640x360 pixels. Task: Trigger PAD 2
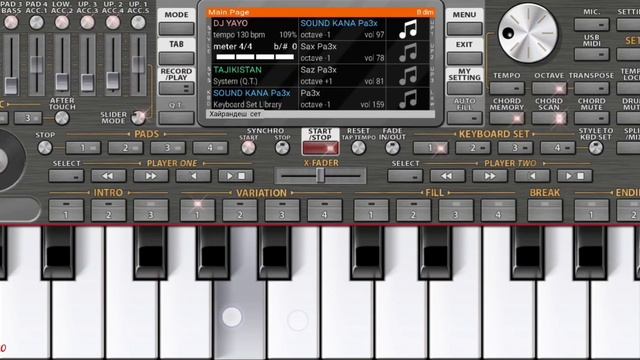click(126, 148)
